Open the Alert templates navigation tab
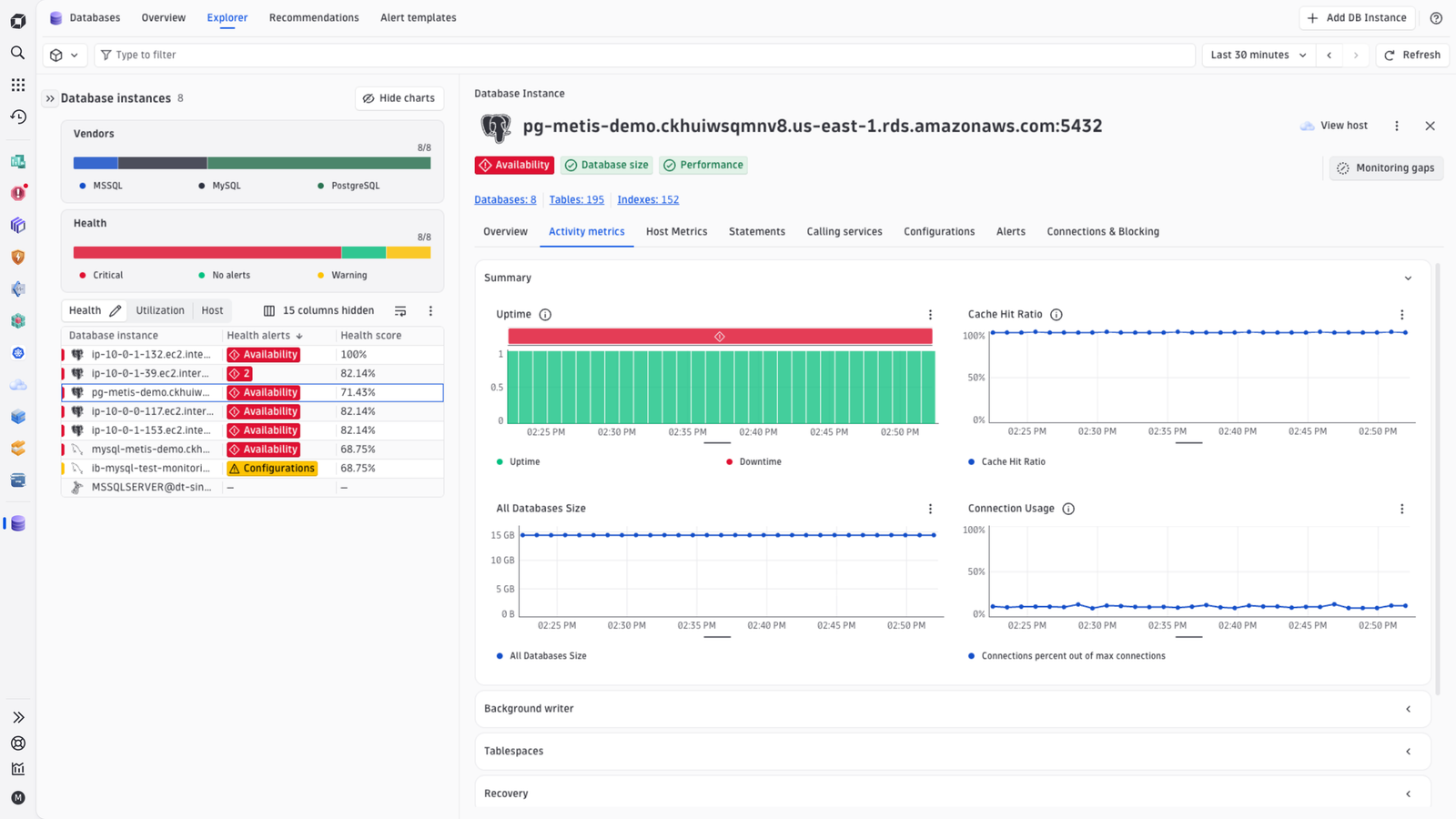This screenshot has height=819, width=1456. pos(419,18)
